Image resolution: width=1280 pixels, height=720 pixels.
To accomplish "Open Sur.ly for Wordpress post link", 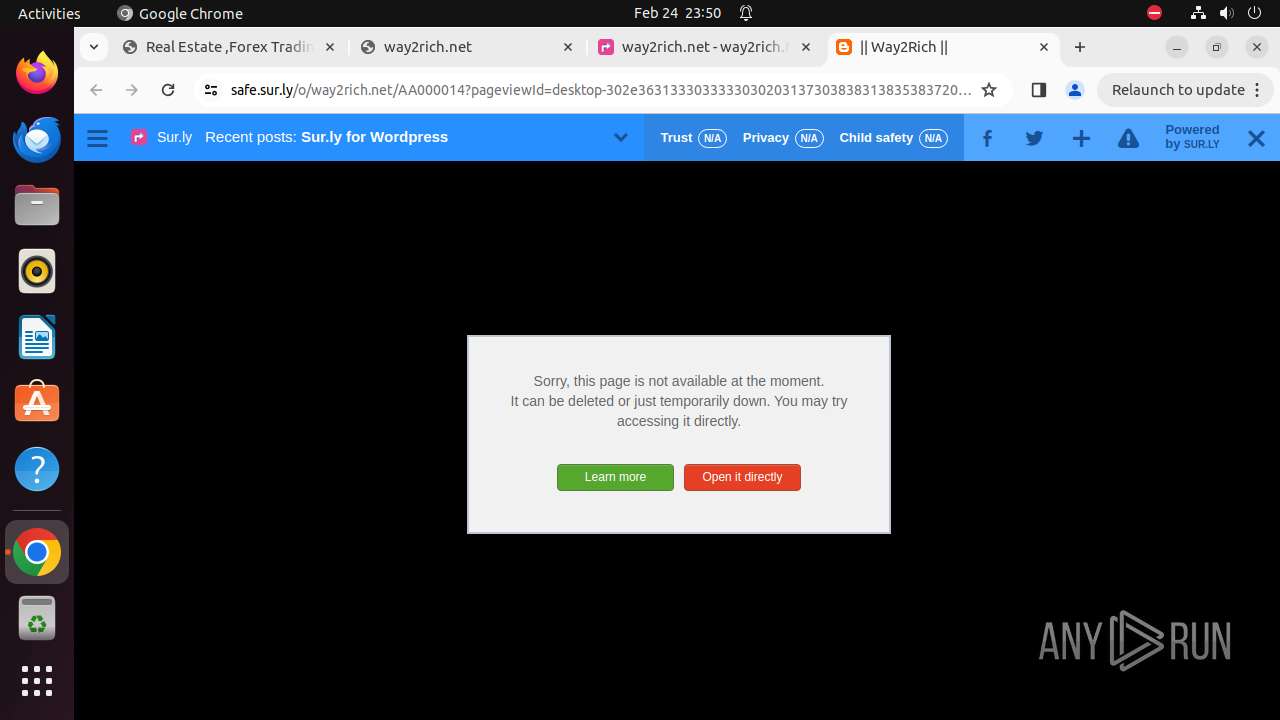I will [374, 137].
